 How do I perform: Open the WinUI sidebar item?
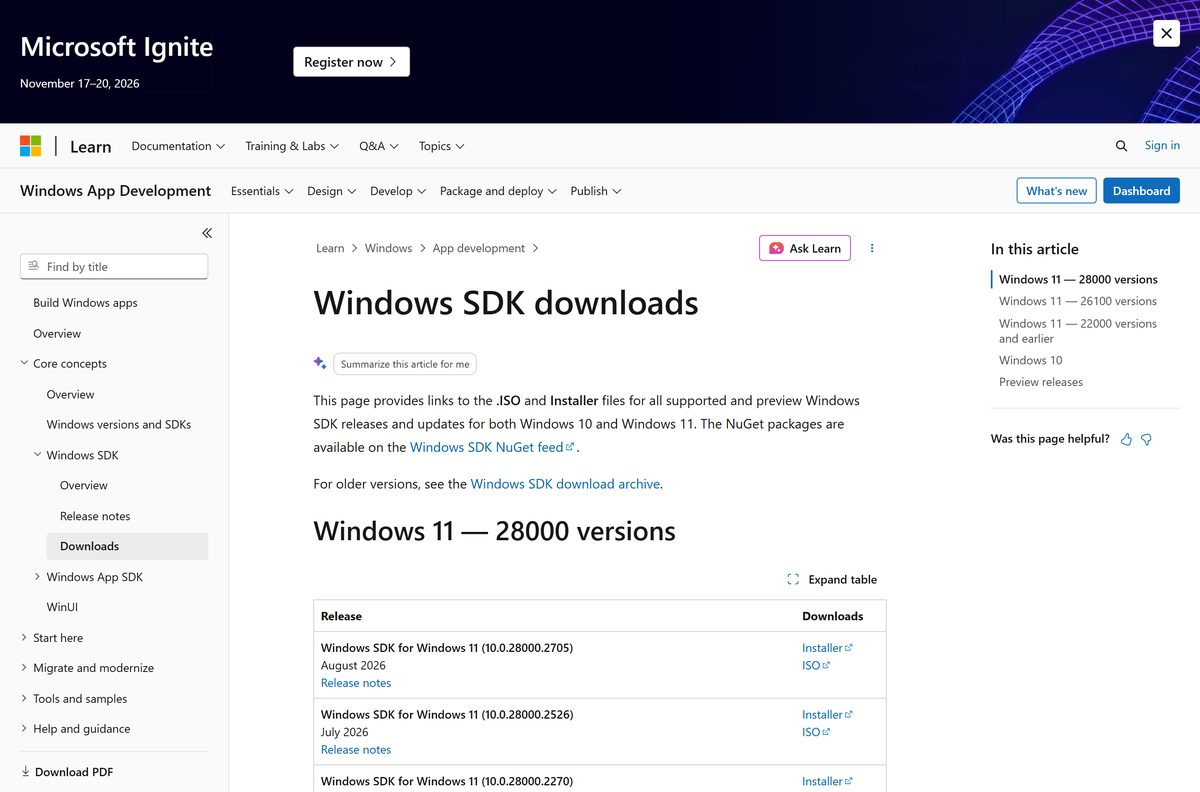(x=62, y=607)
